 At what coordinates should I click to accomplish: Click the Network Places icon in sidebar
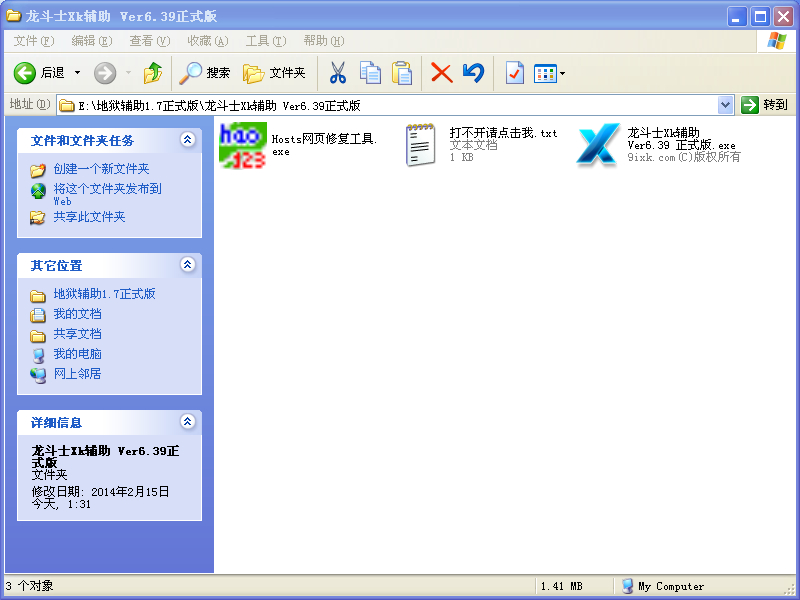pyautogui.click(x=38, y=375)
